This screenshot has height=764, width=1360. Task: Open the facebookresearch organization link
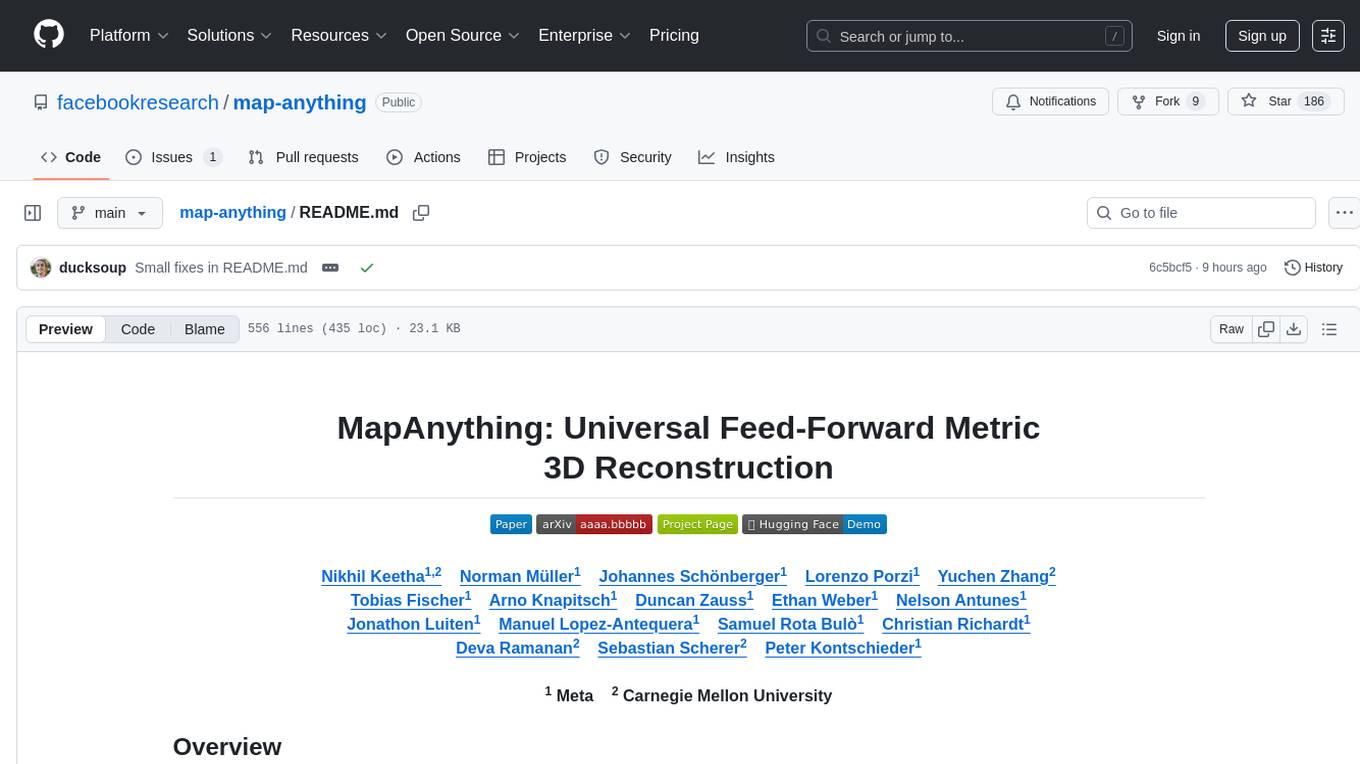tap(138, 103)
